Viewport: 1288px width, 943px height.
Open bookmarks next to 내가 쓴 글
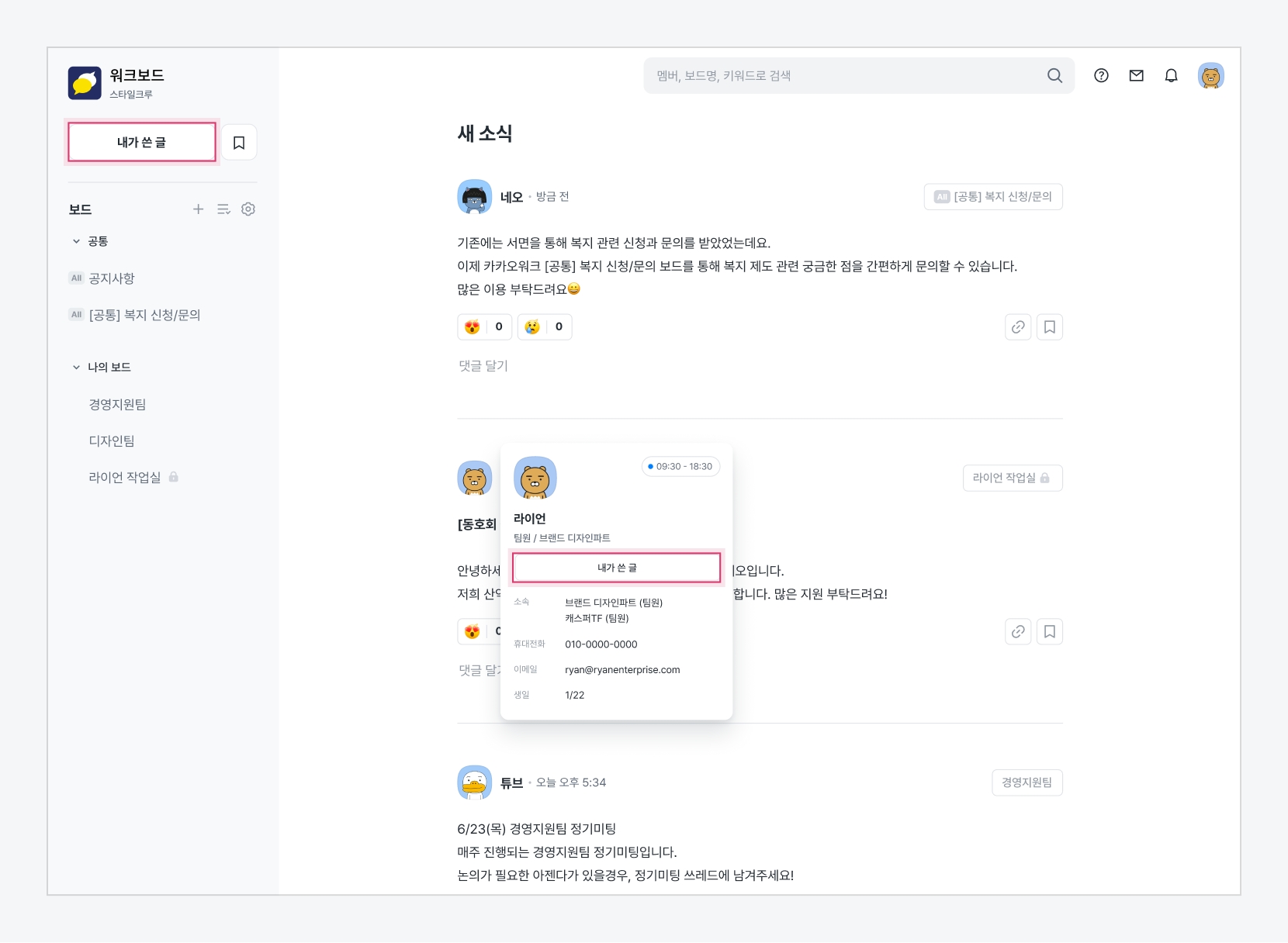(x=239, y=143)
